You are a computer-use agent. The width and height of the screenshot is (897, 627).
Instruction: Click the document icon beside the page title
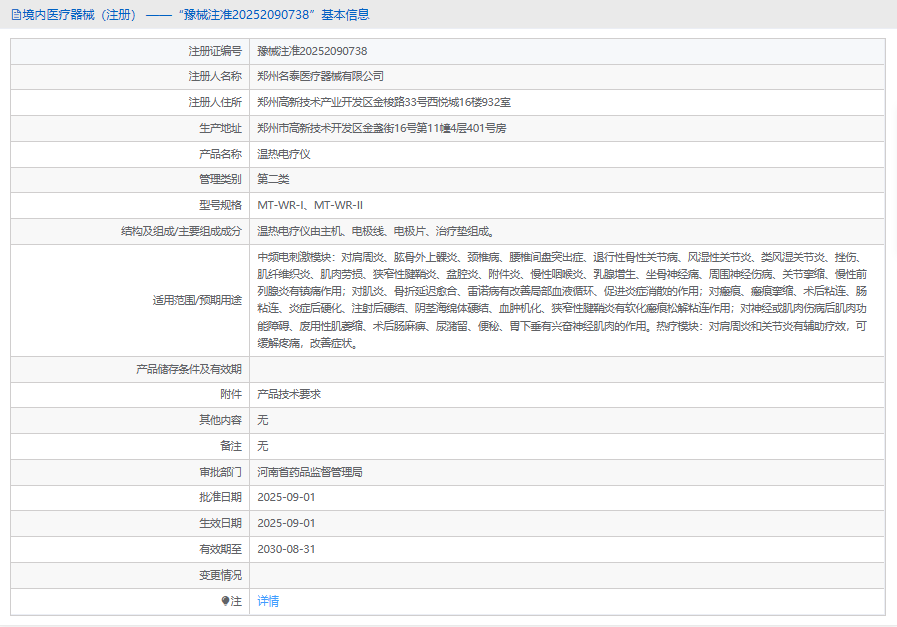(16, 15)
